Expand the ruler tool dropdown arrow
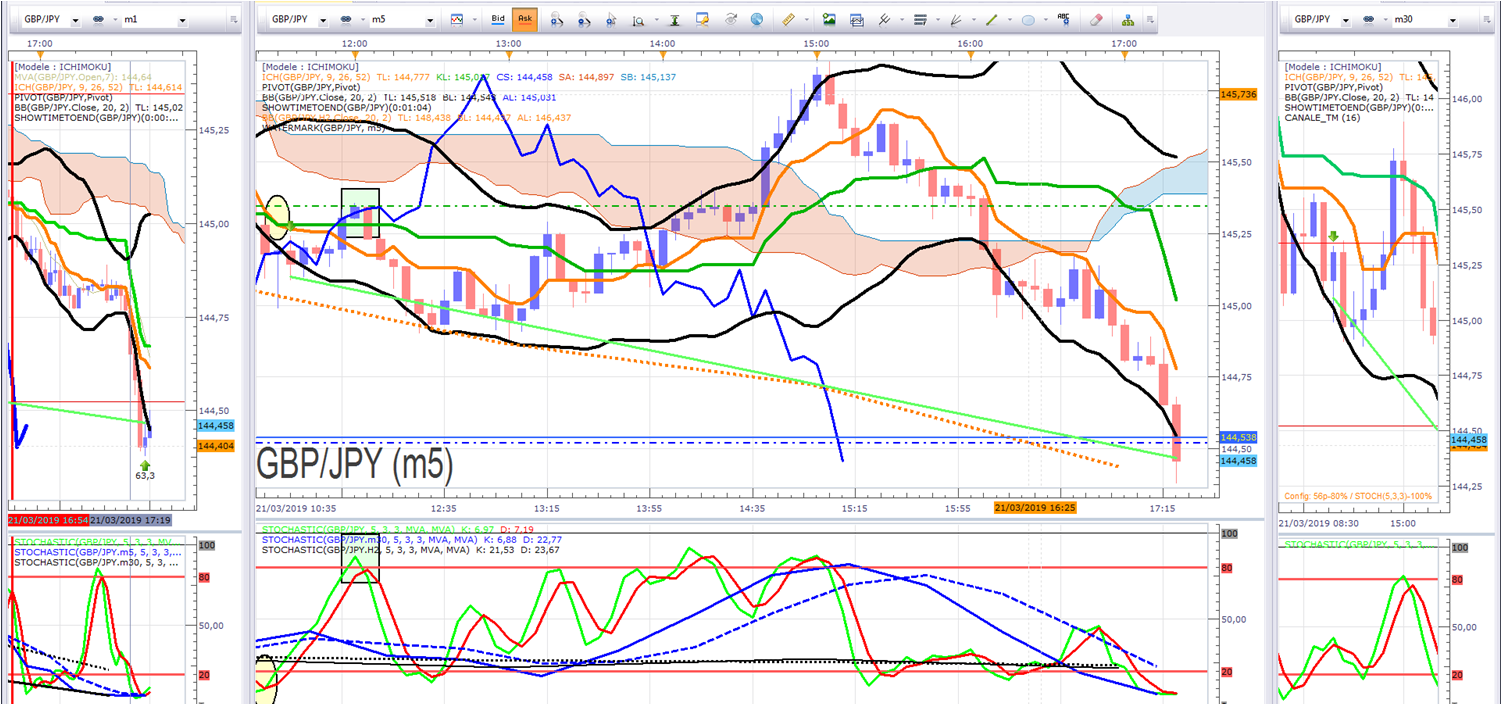1502x705 pixels. [x=807, y=19]
